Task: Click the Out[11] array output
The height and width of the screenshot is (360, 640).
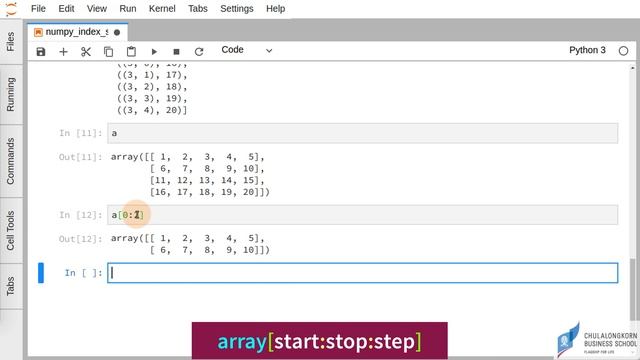Action: [190, 174]
